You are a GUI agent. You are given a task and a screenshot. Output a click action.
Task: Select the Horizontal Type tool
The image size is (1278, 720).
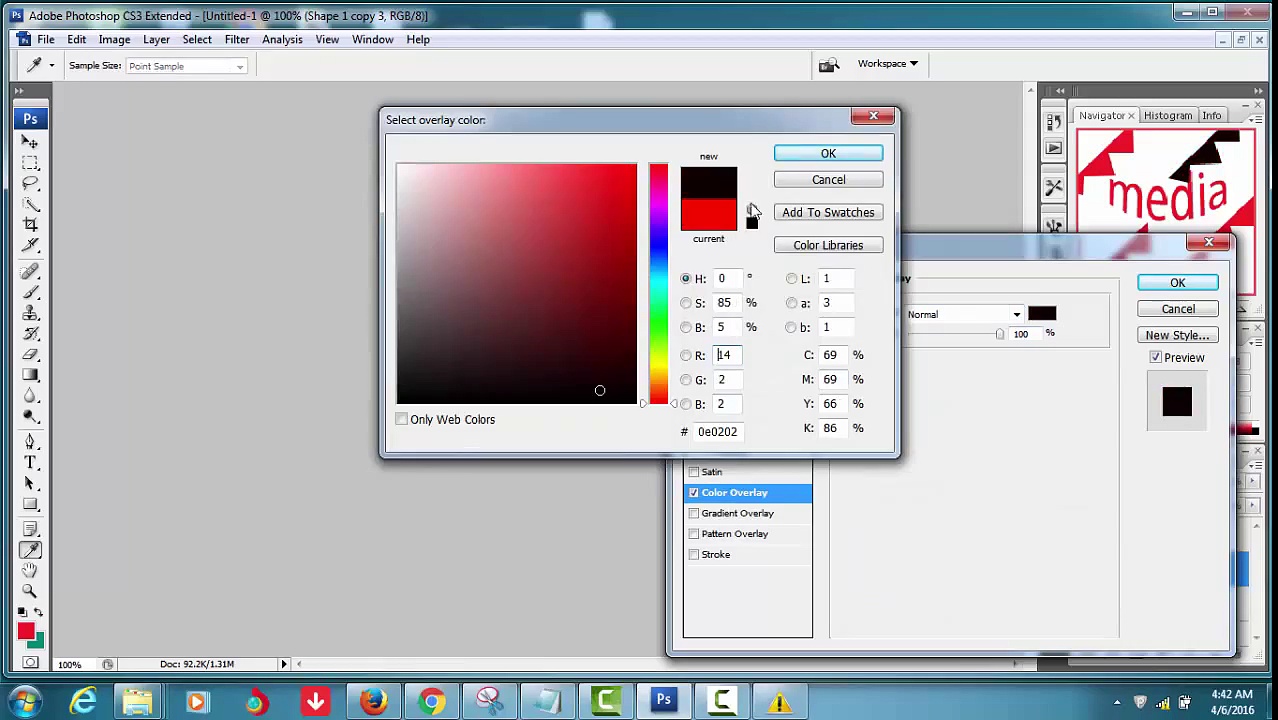pyautogui.click(x=30, y=463)
